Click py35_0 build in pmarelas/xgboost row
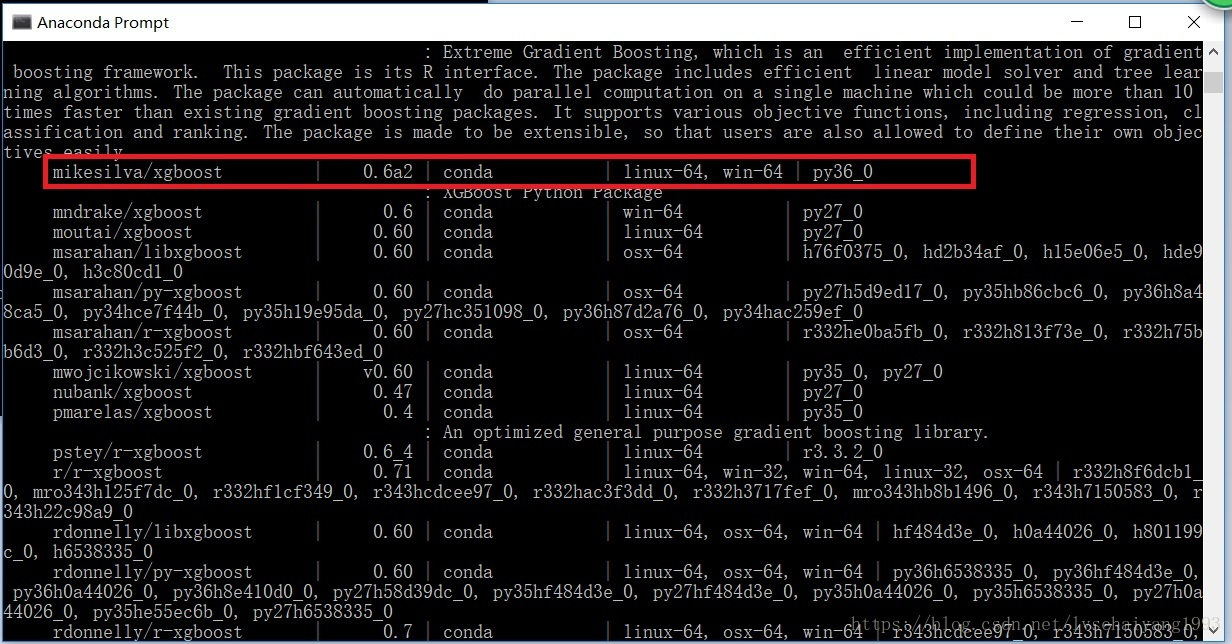The image size is (1232, 644). click(x=833, y=412)
